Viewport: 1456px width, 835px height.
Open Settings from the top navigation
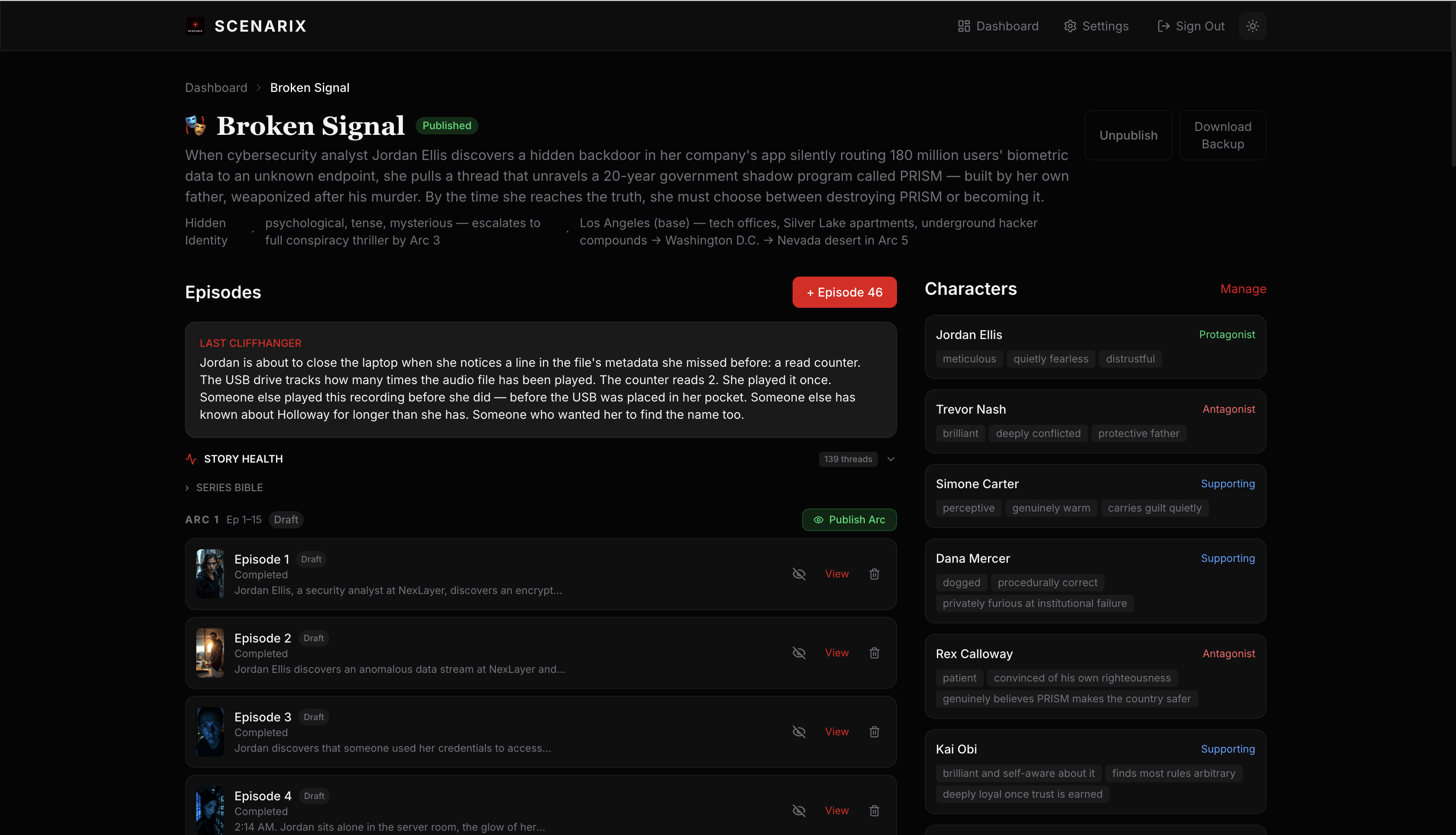(x=1096, y=26)
